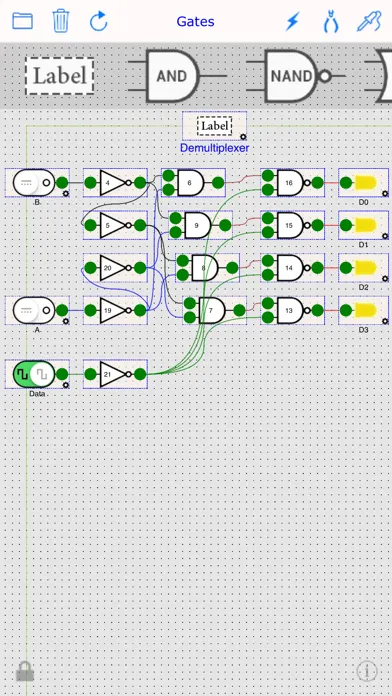Toggle the Data clock switch
Screen dimensions: 392x696
click(x=34, y=374)
